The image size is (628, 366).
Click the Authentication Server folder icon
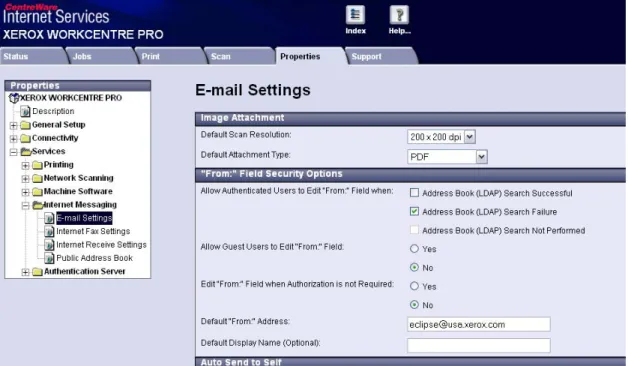click(x=38, y=272)
